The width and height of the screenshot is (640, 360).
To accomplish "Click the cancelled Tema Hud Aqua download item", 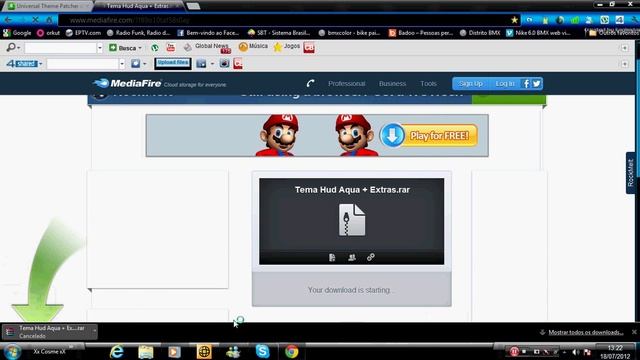I will coord(49,332).
